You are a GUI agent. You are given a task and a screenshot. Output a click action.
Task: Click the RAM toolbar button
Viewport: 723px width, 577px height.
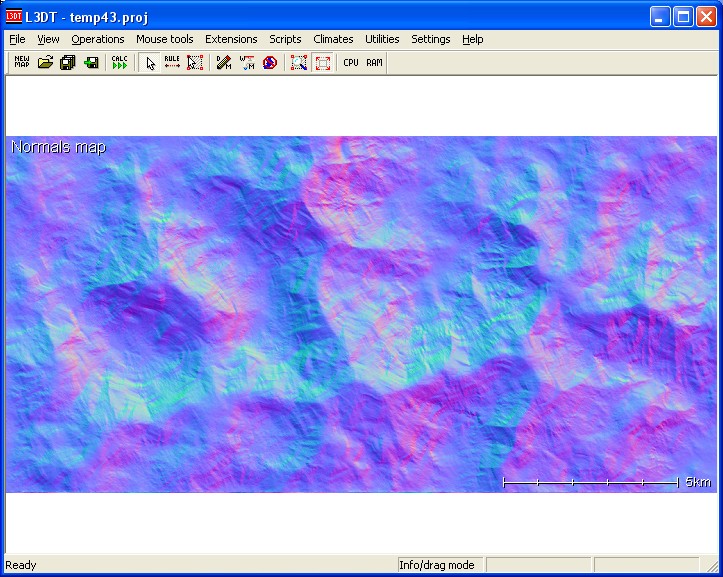pos(374,63)
